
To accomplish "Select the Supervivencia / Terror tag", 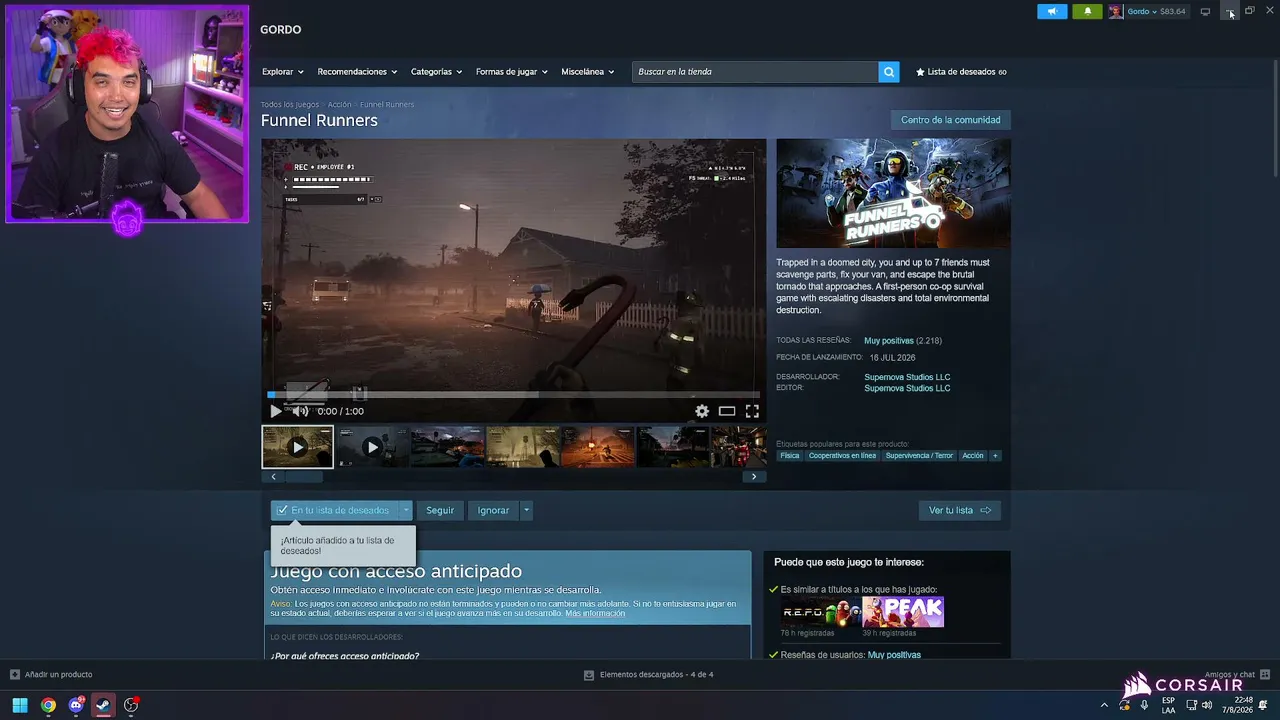I will point(919,456).
